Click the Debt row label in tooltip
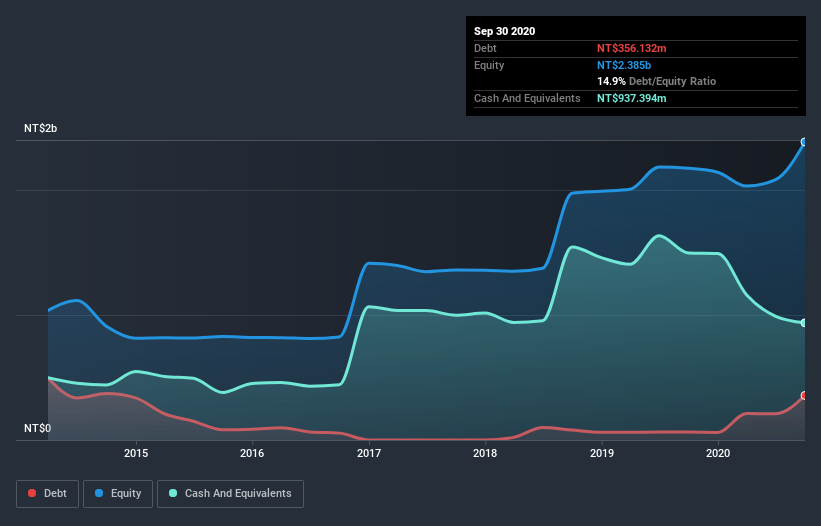 point(485,48)
